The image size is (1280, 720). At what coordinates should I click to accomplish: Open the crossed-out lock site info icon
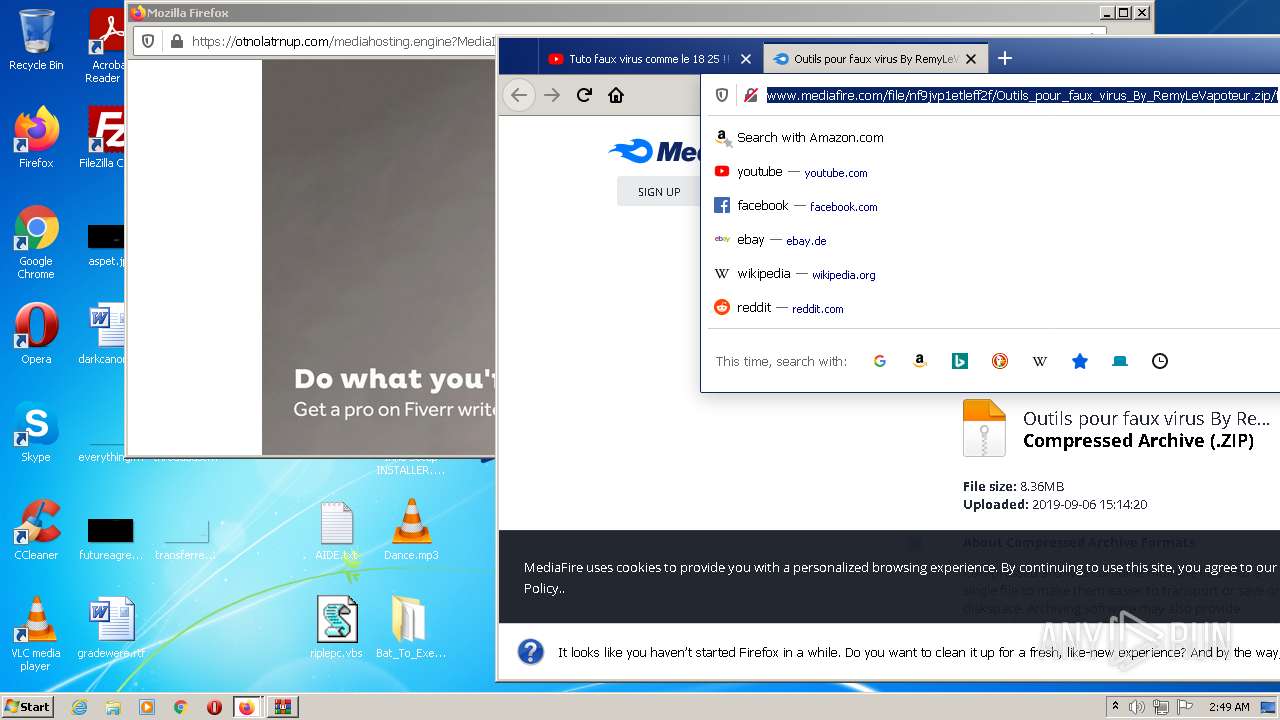click(750, 95)
